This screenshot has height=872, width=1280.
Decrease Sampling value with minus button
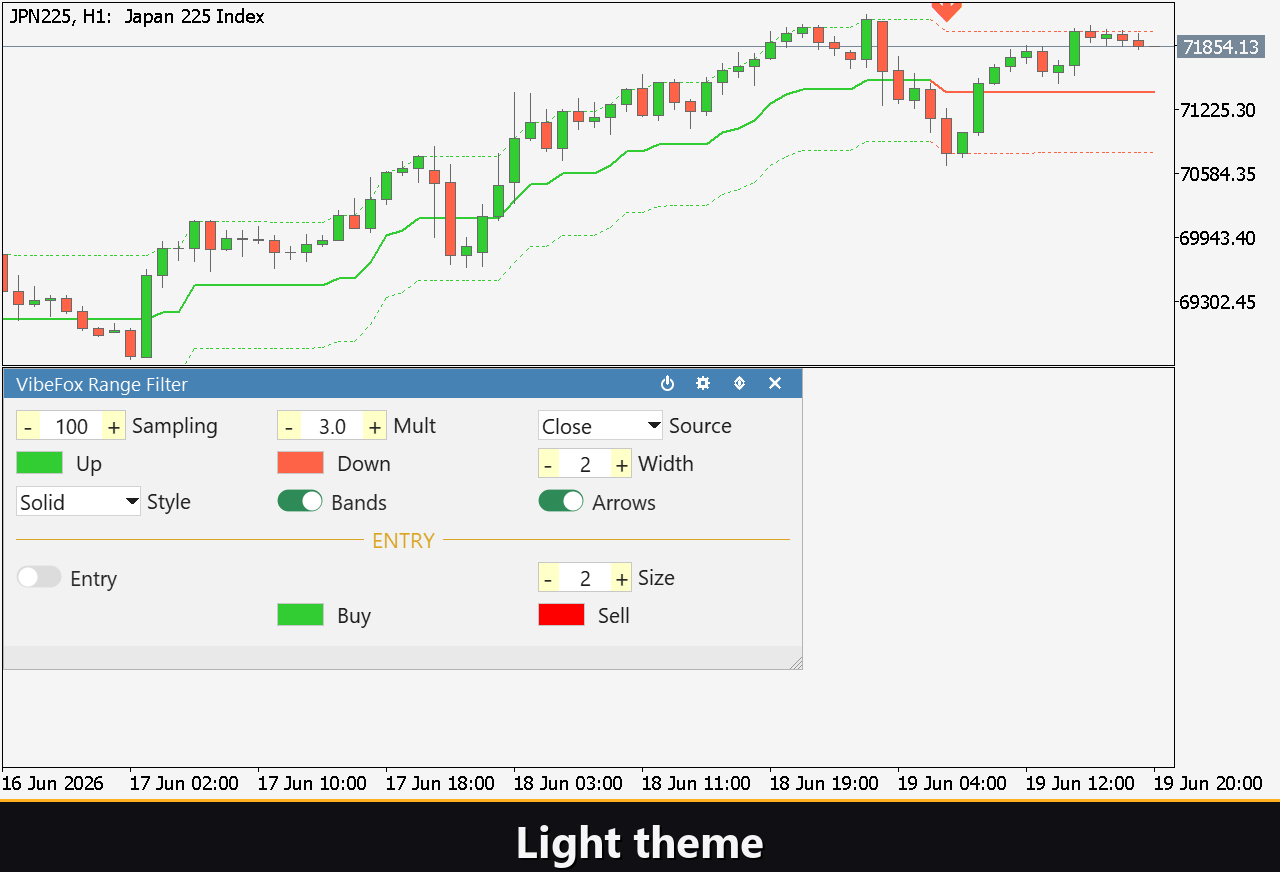coord(28,426)
